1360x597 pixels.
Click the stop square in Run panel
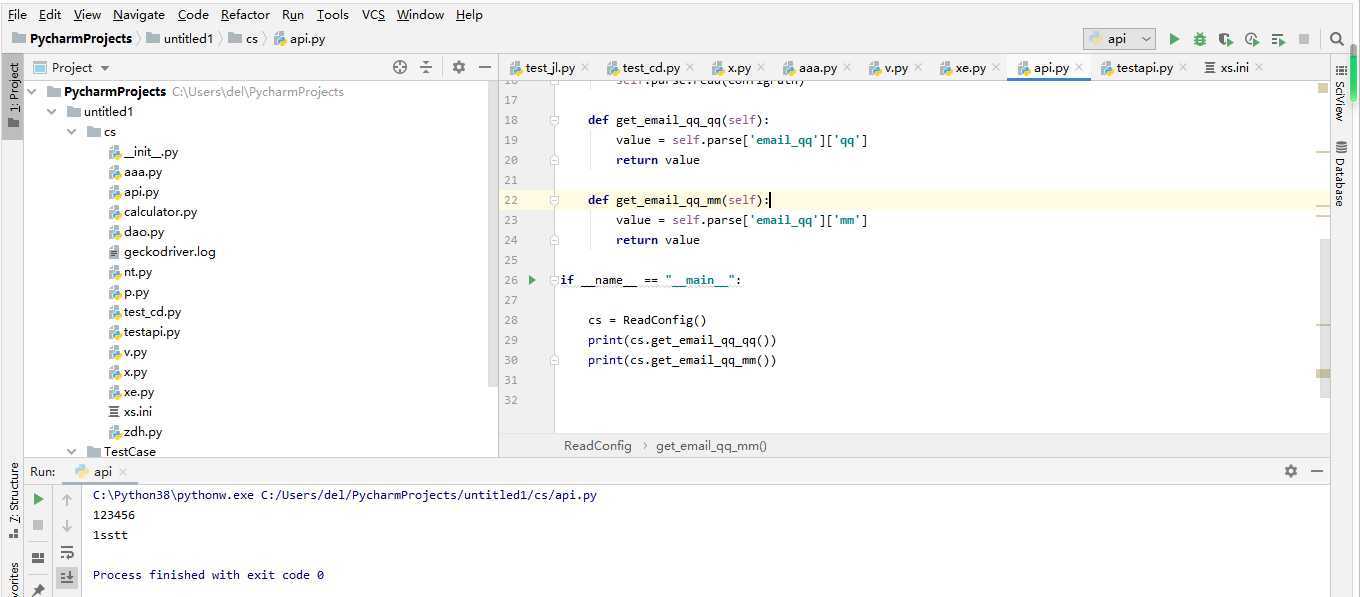38,525
